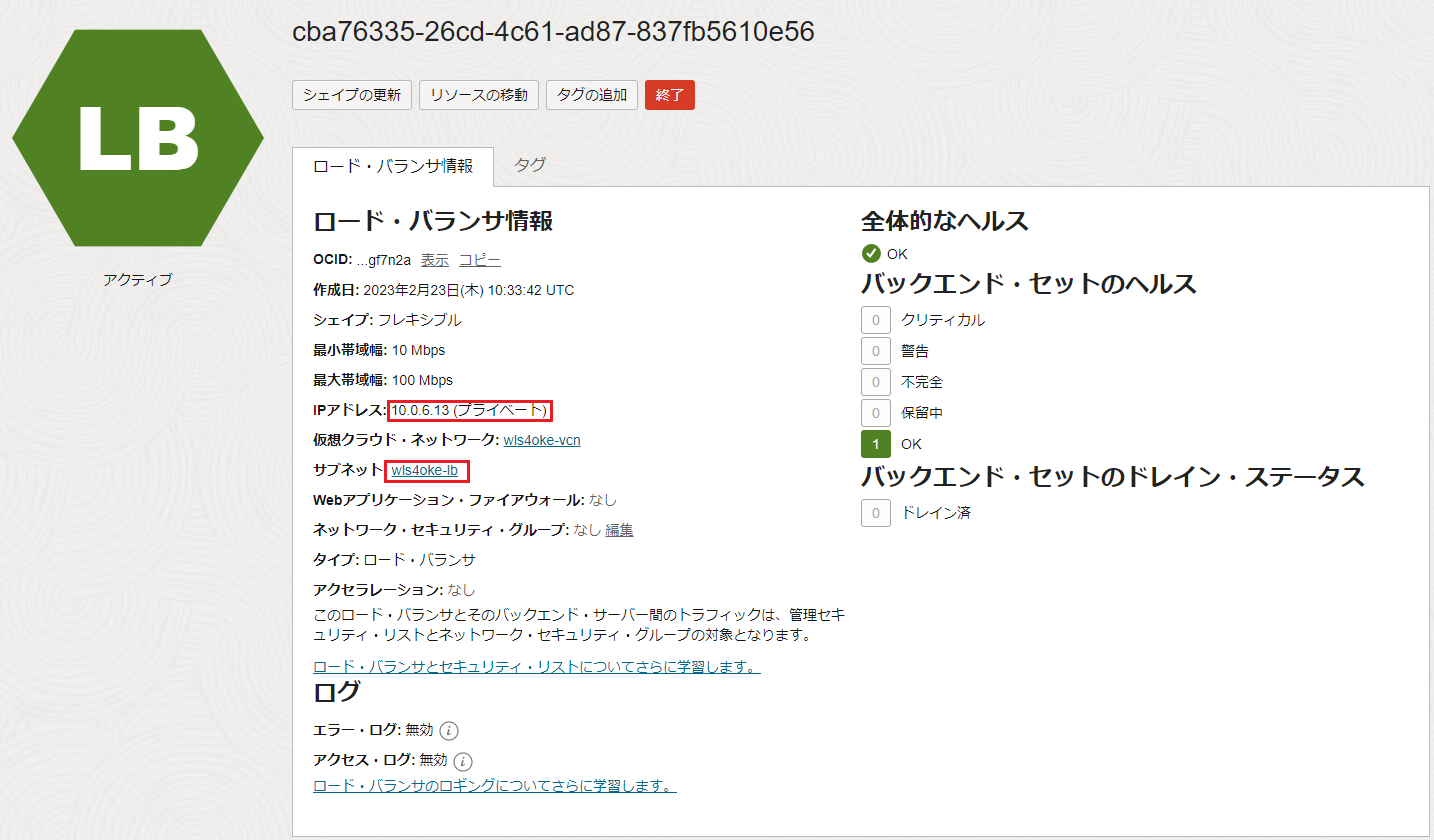
Task: Click the truncated OCID value ...gf7n2a
Action: 384,260
